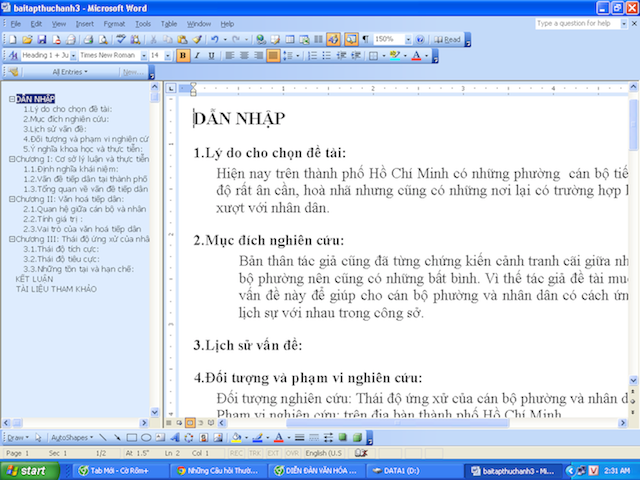
Task: Toggle Underline formatting
Action: 211,56
